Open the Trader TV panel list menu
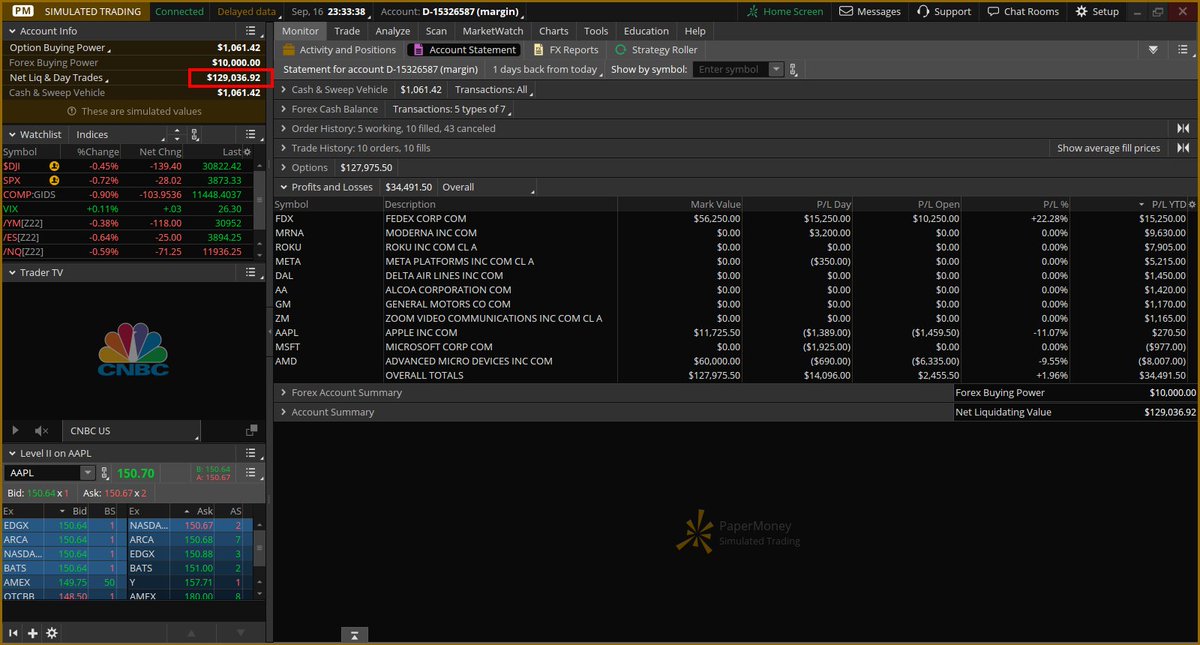This screenshot has height=645, width=1200. 253,272
